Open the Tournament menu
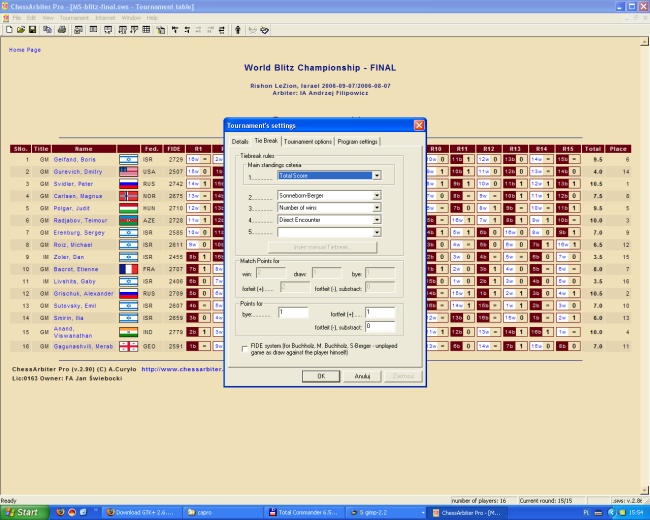 (74, 18)
